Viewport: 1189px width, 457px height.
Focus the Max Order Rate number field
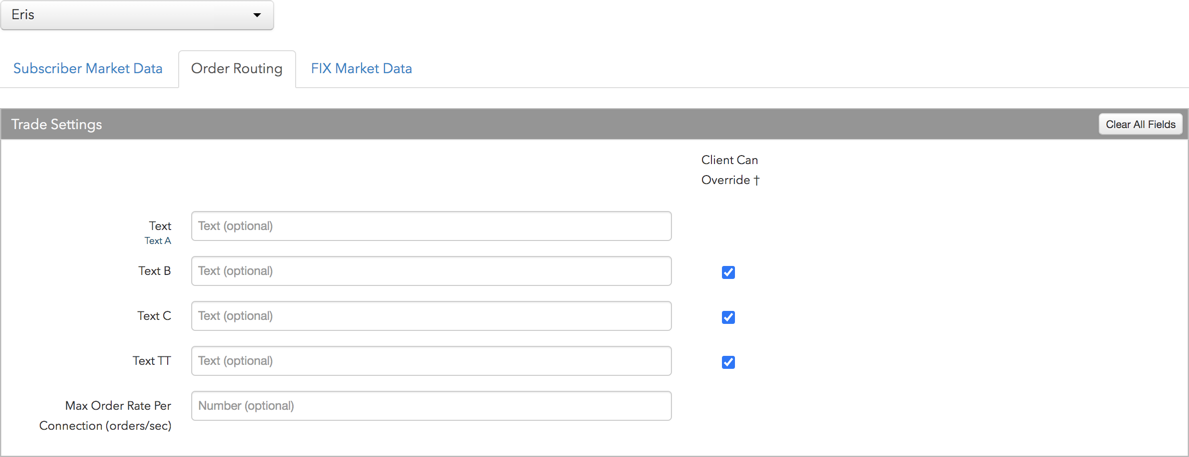coord(431,405)
